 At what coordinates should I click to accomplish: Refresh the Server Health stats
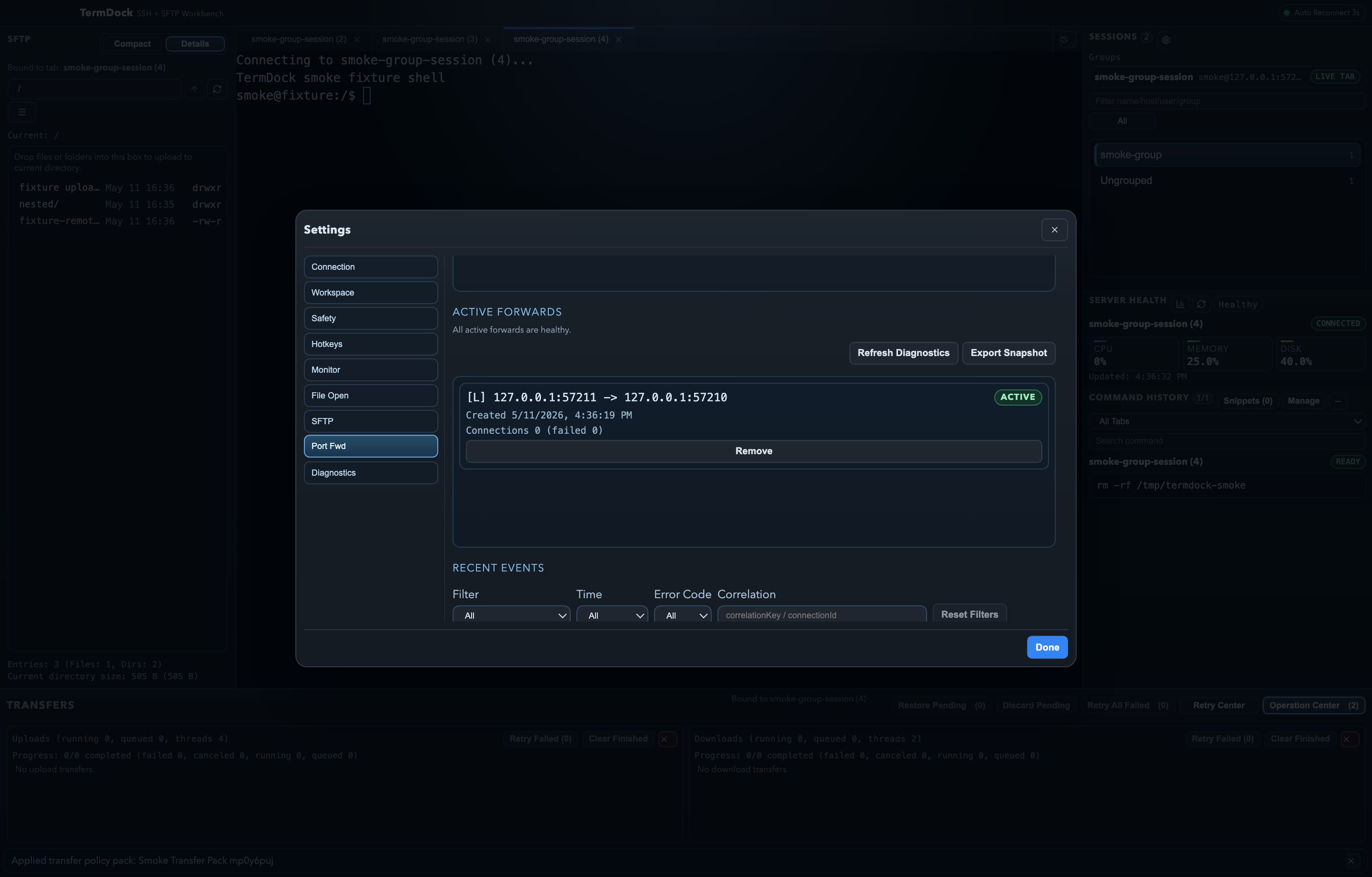[x=1201, y=304]
